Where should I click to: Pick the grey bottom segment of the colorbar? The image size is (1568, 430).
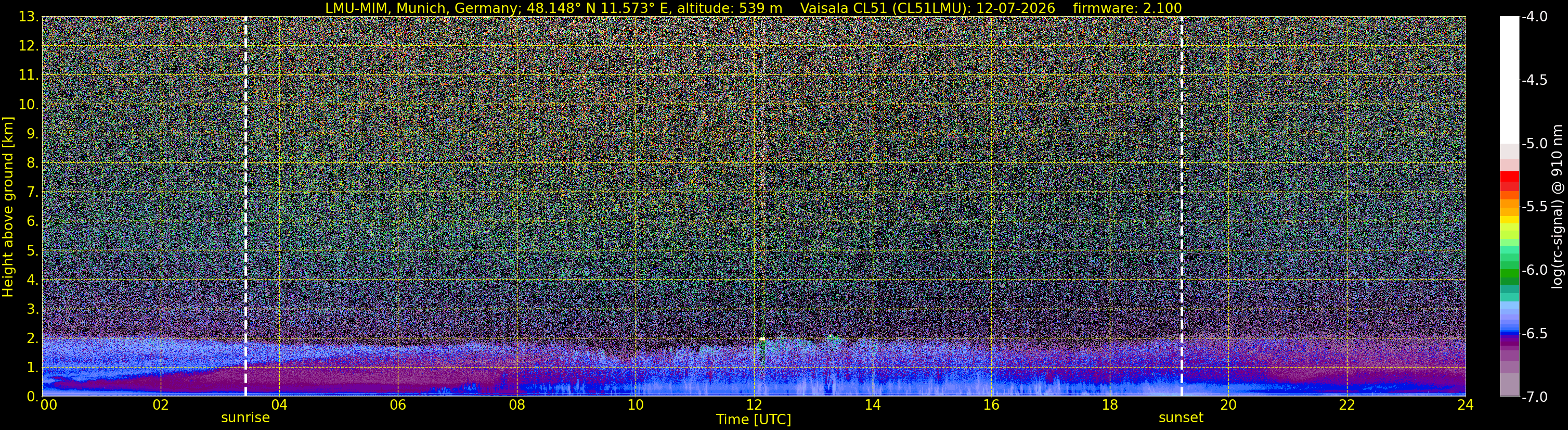tap(1510, 384)
